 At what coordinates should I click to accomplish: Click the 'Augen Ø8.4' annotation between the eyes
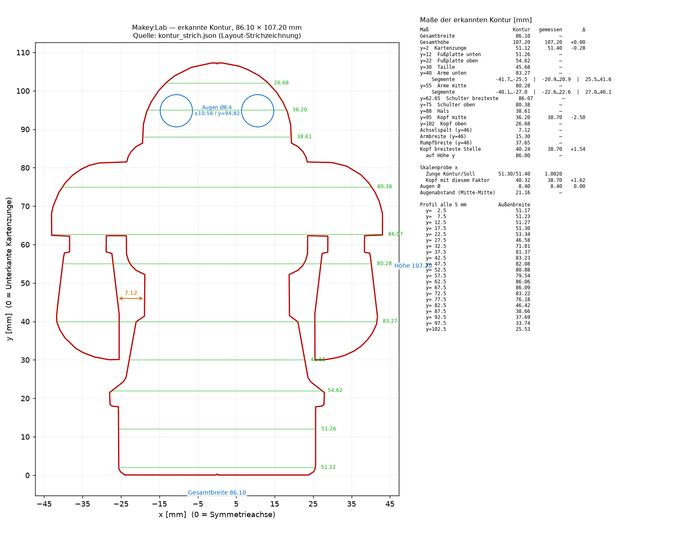coord(217,107)
